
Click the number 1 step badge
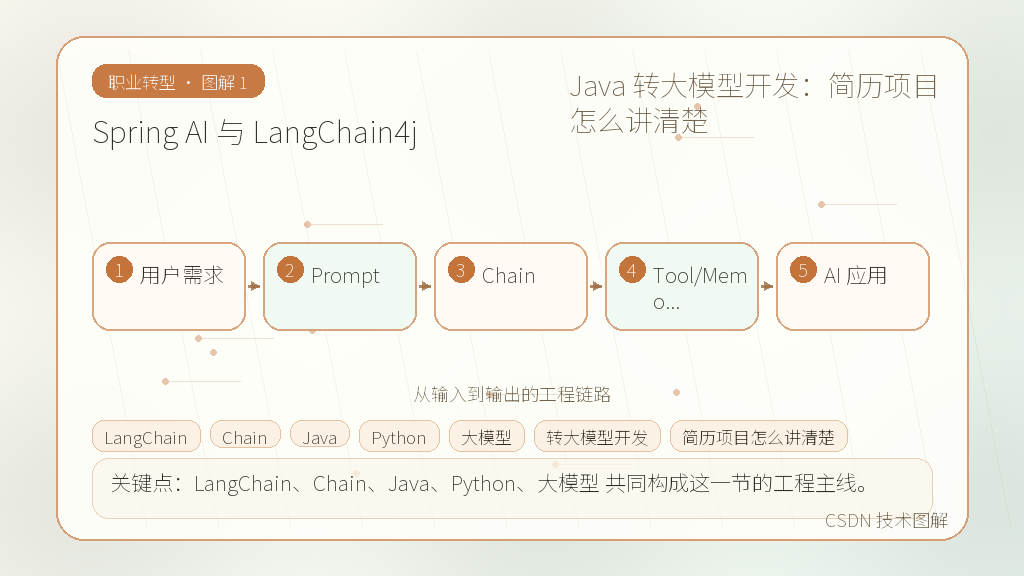[120, 270]
